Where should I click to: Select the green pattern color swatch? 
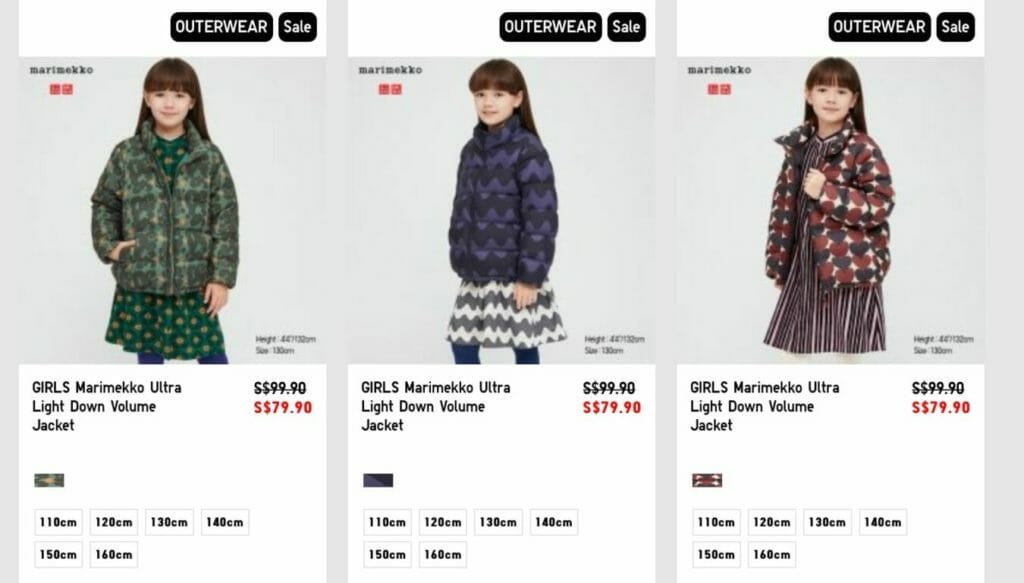(x=49, y=481)
